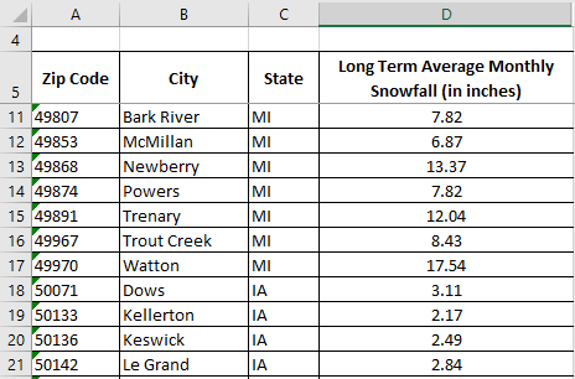Select the 7.82 snowfall for Powers

[446, 190]
